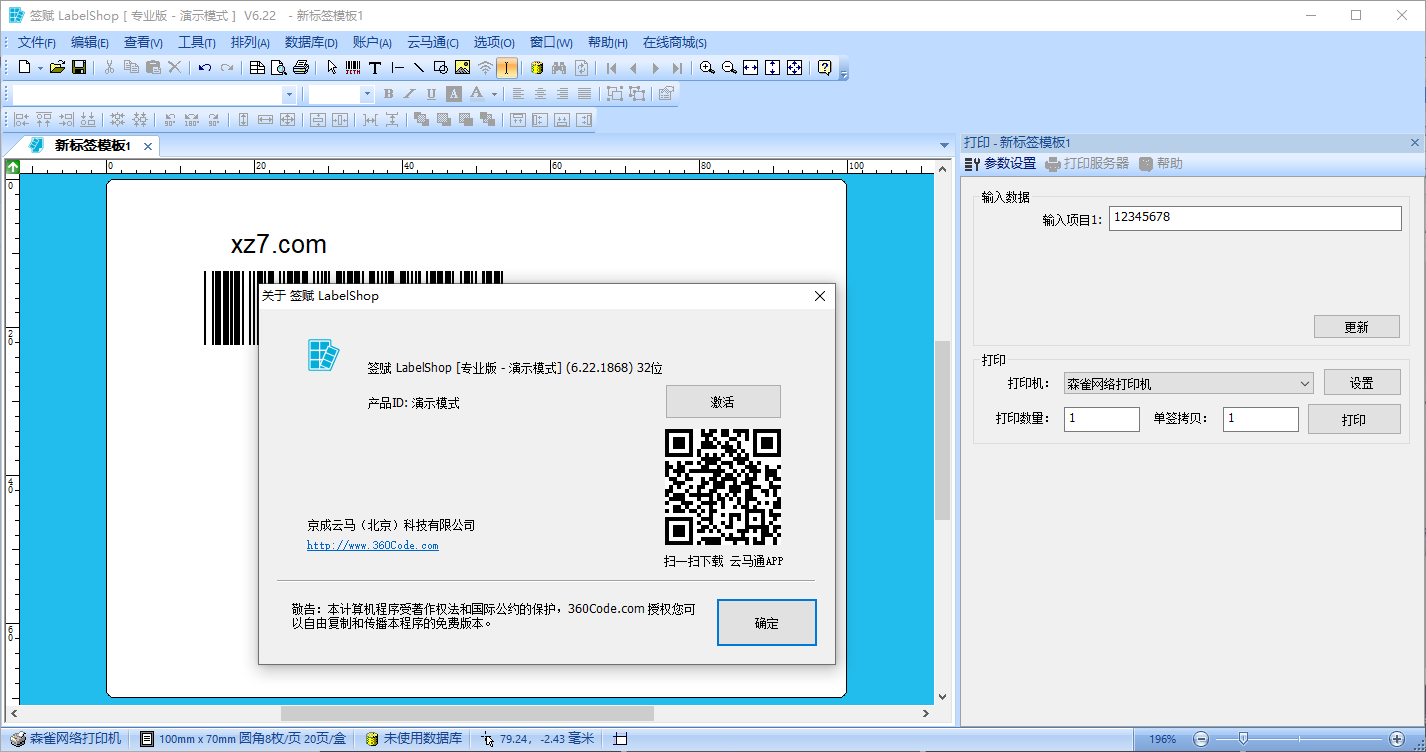The height and width of the screenshot is (752, 1426).
Task: Select the insert picture tool
Action: [x=462, y=68]
